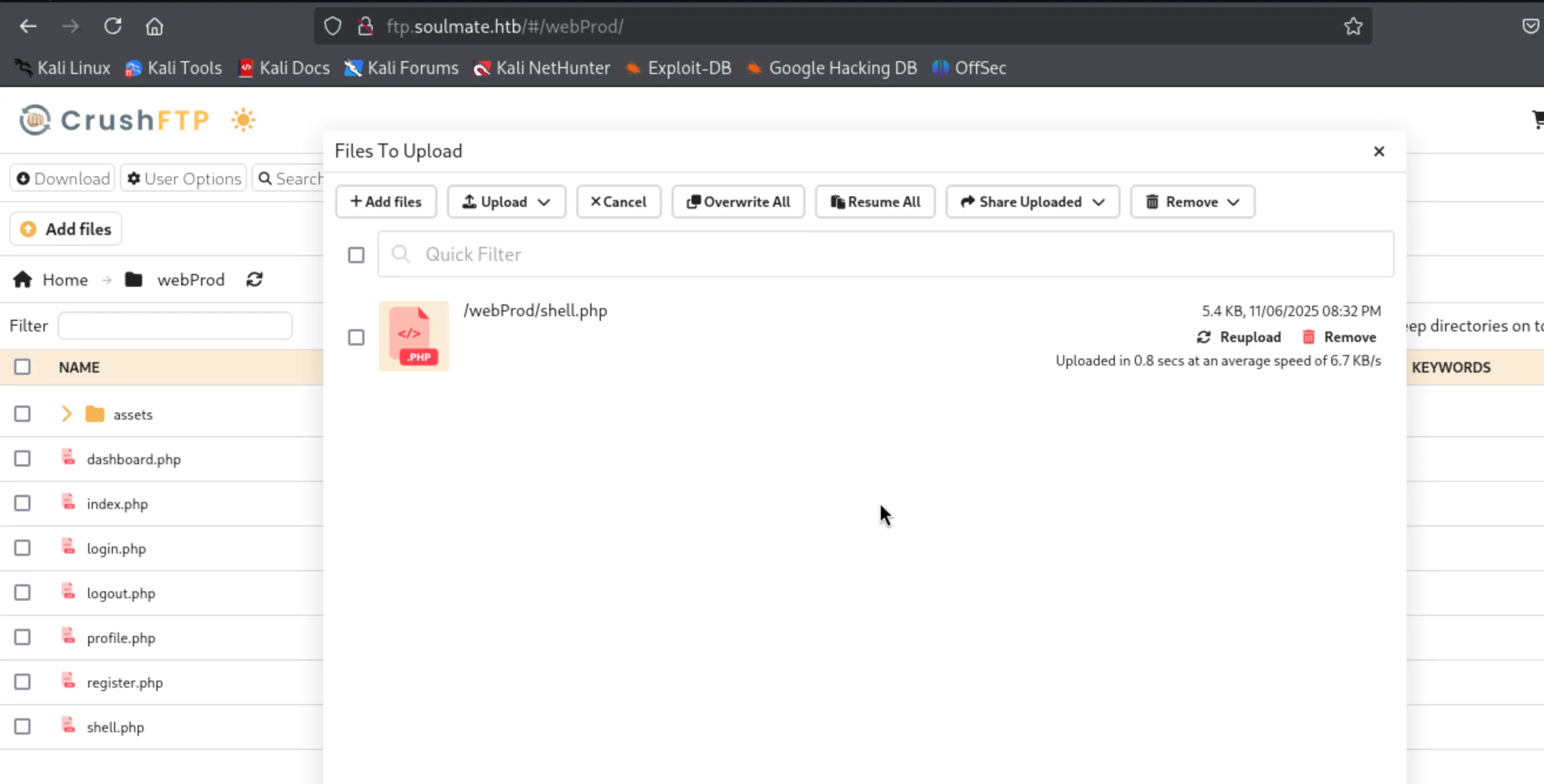Image resolution: width=1544 pixels, height=784 pixels.
Task: Reload the page in the browser toolbar
Action: pos(113,26)
